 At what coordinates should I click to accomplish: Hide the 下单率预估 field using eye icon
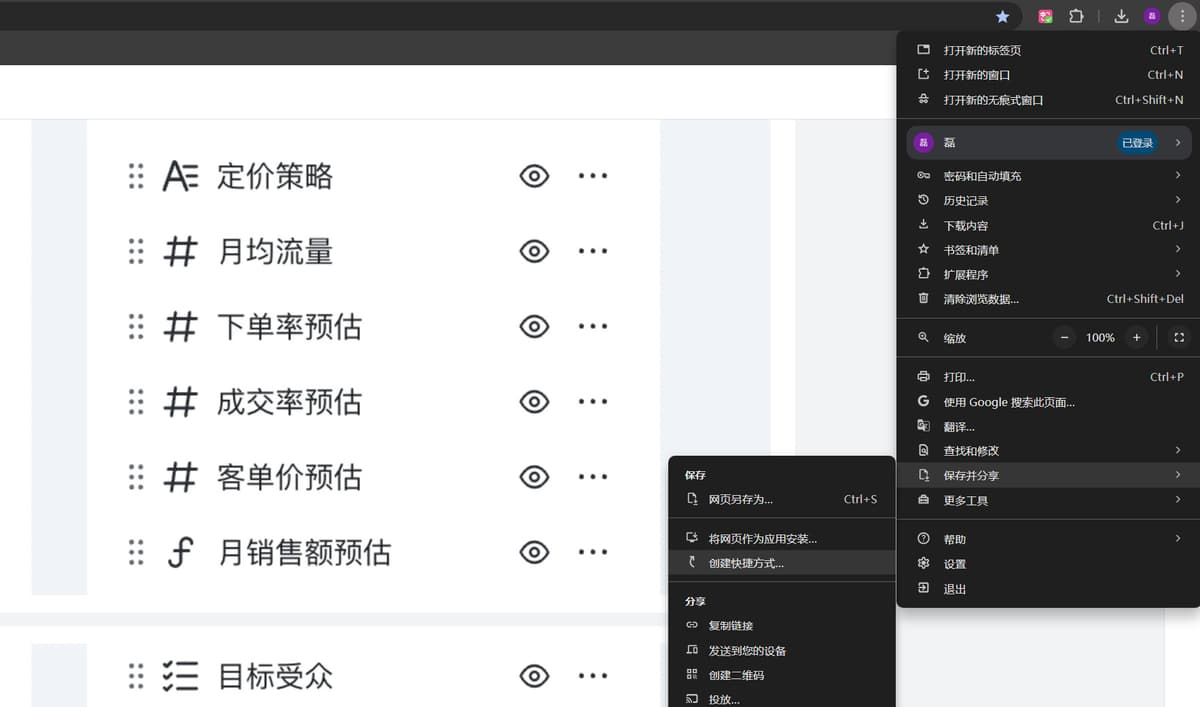534,327
